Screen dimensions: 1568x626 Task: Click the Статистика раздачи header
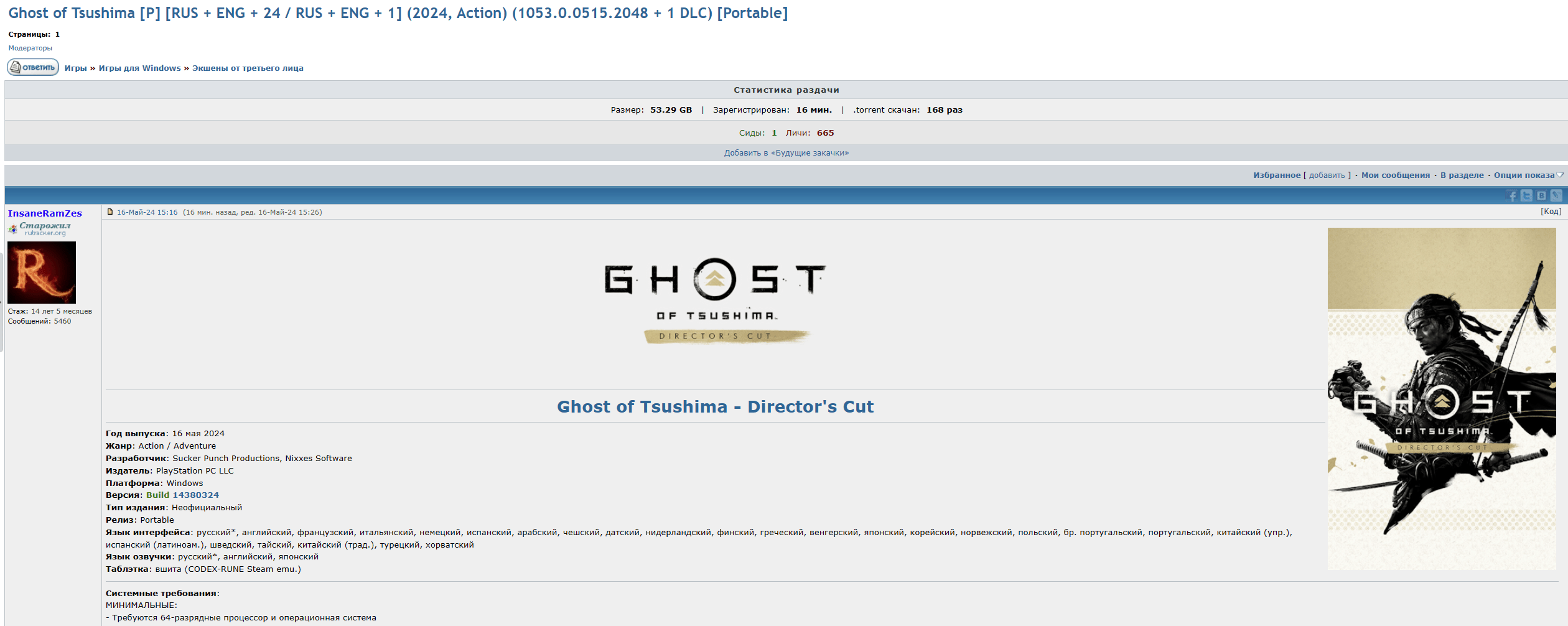click(786, 90)
